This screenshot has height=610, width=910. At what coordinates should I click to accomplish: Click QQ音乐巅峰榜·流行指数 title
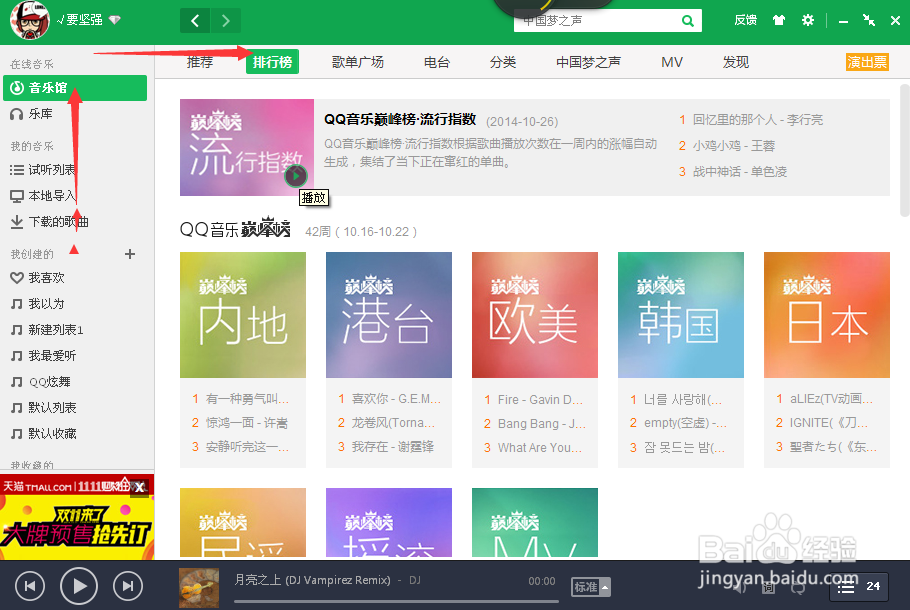pyautogui.click(x=400, y=120)
